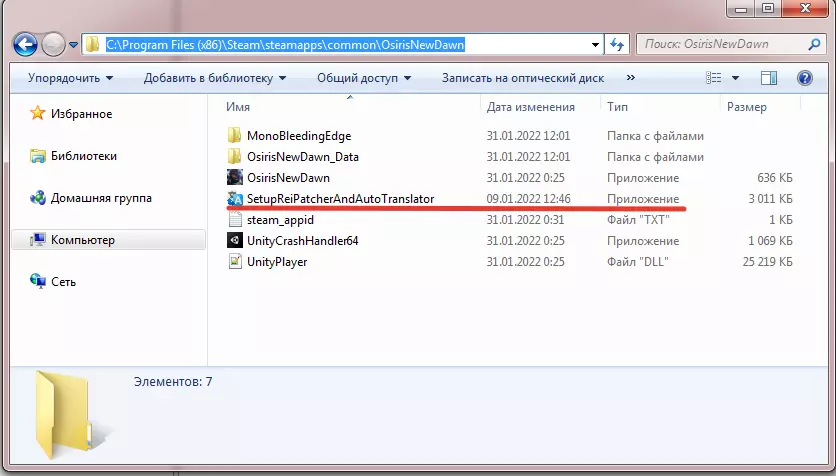Click the folder icon in address bar

[x=93, y=44]
